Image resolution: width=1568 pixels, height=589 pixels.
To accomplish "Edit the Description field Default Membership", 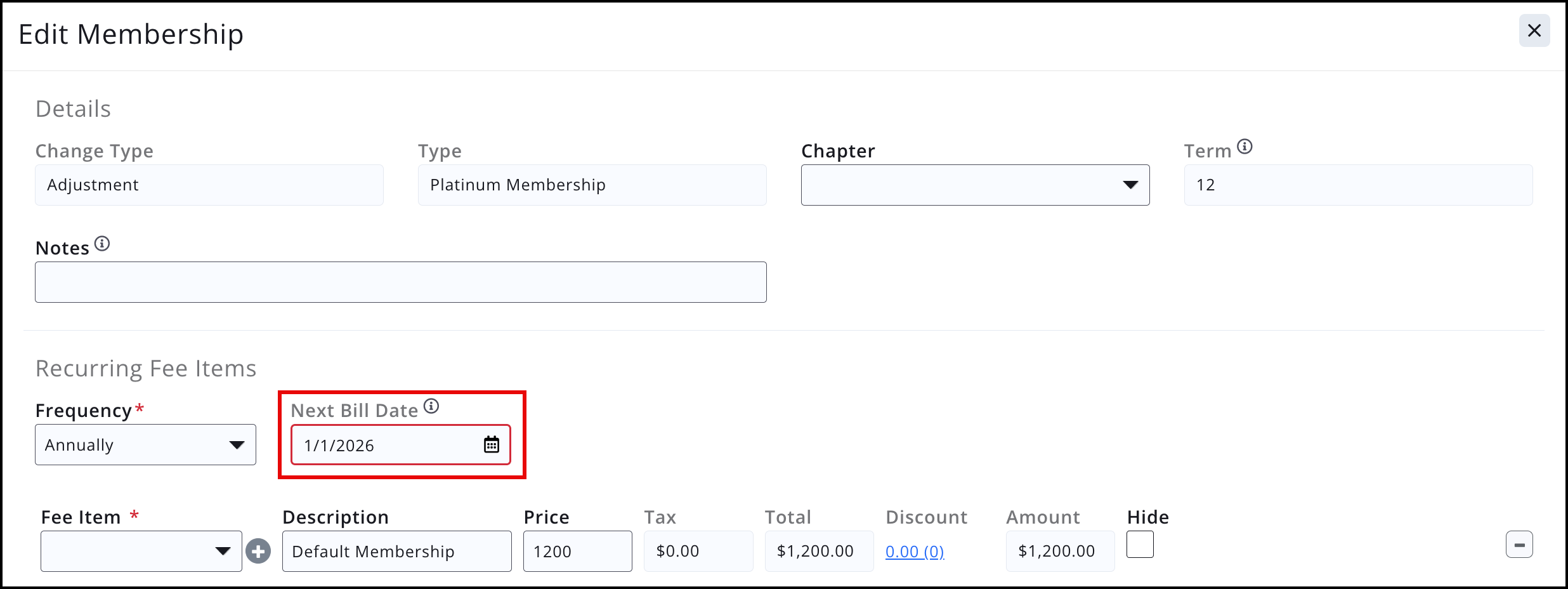I will [396, 551].
